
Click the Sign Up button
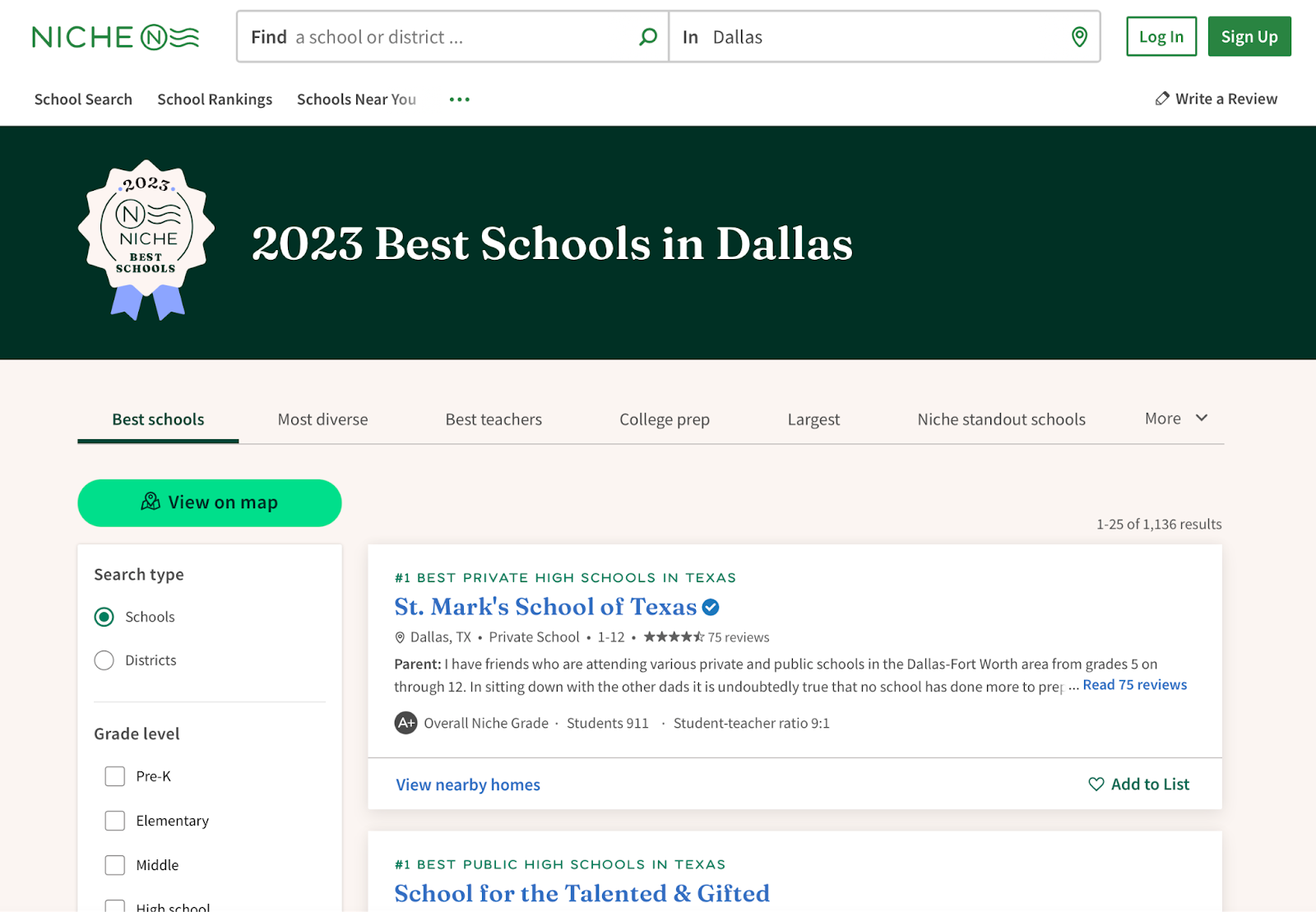pyautogui.click(x=1249, y=36)
